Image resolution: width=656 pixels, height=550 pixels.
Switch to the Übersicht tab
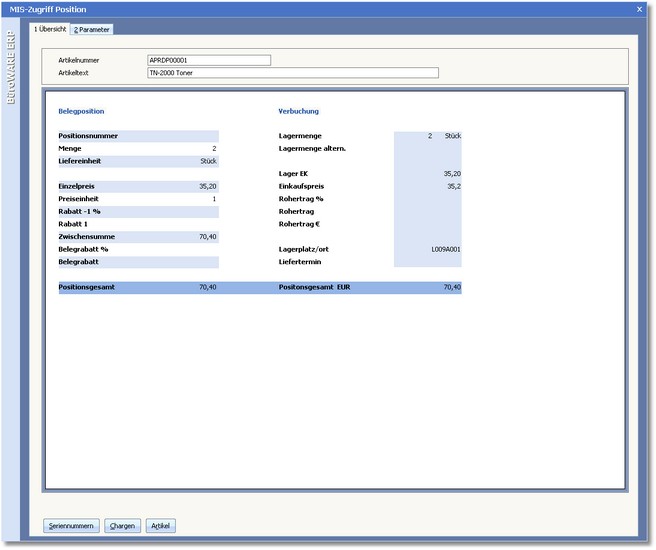(50, 29)
